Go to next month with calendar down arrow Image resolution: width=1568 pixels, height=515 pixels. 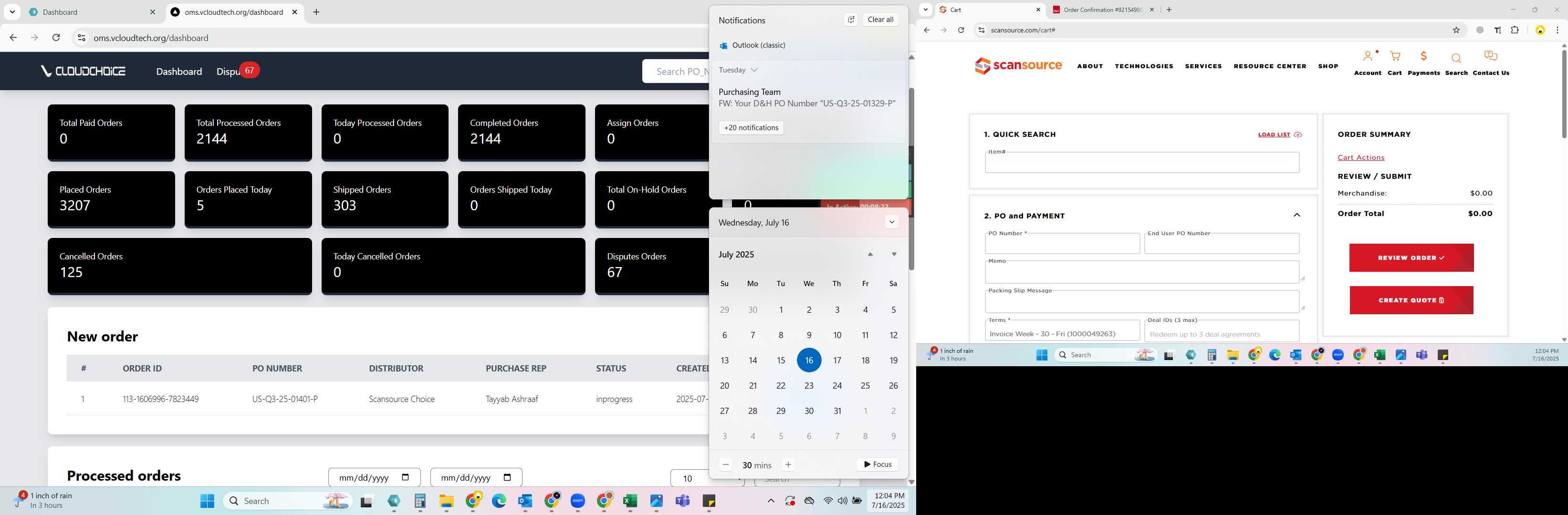tap(894, 254)
